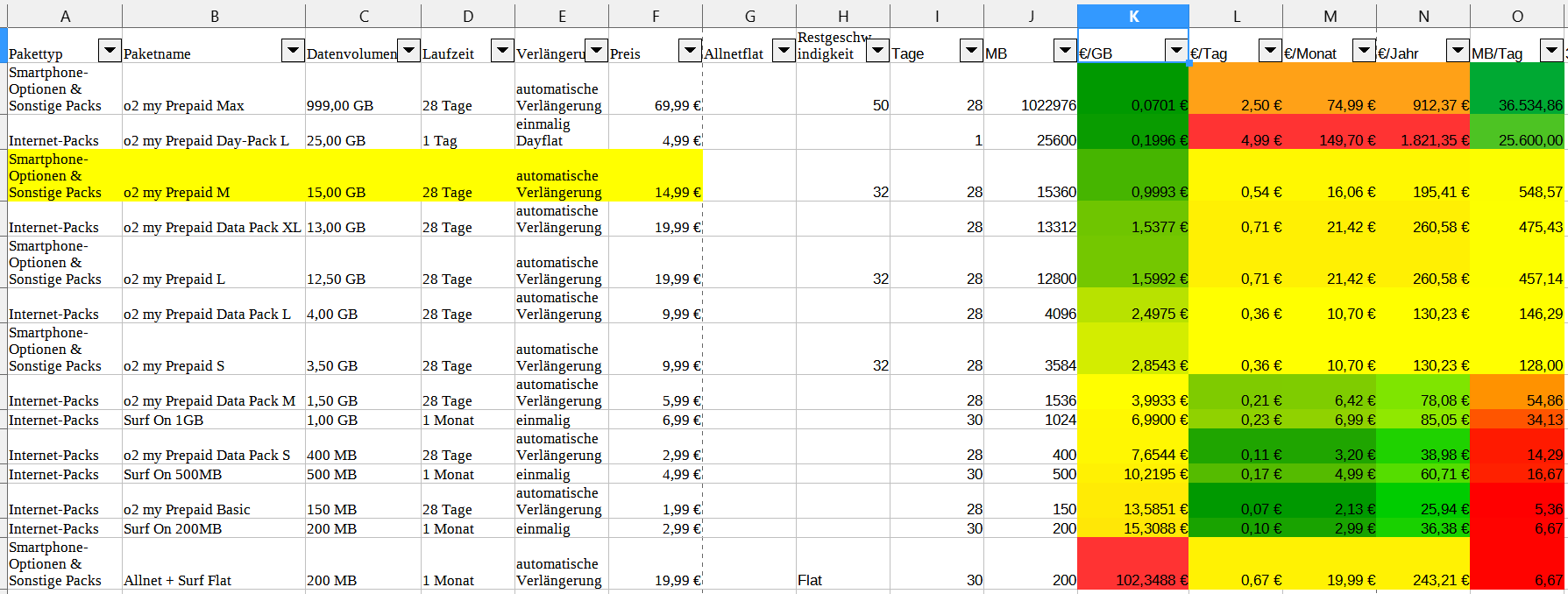Open the MB/Tag filter dropdown
The width and height of the screenshot is (1568, 594).
point(1551,51)
